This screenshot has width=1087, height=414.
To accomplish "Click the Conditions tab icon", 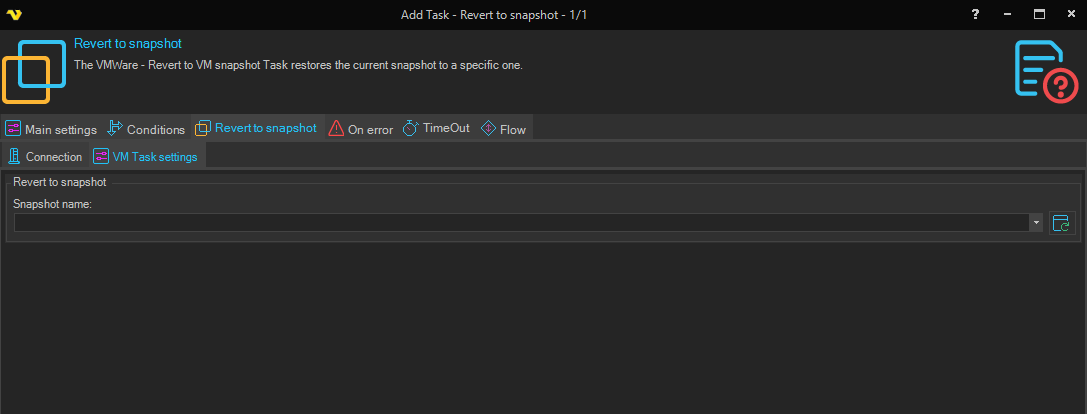I will click(115, 129).
